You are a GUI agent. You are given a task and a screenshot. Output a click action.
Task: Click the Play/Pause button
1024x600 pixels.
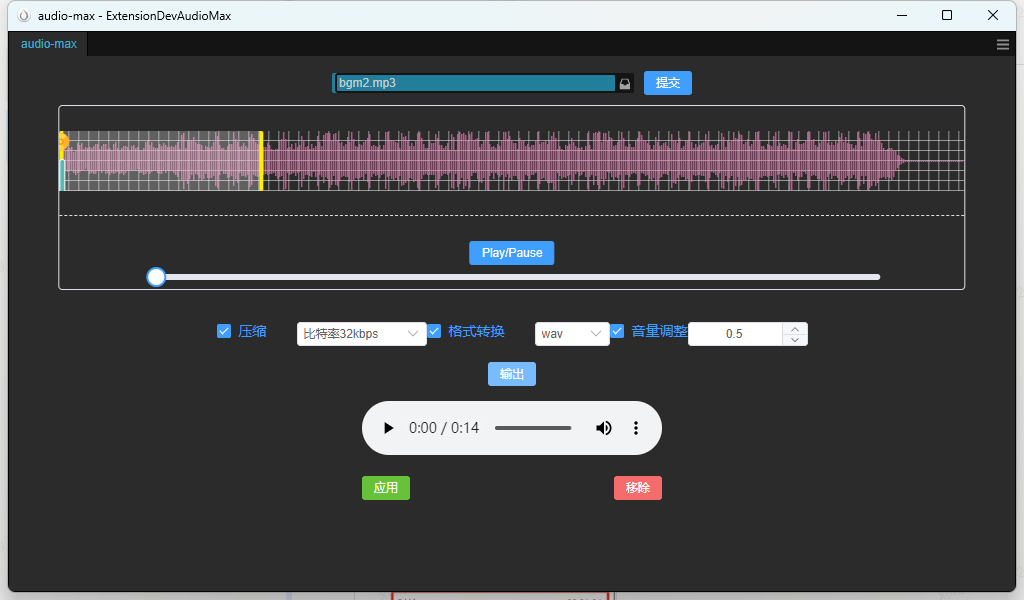pyautogui.click(x=511, y=253)
